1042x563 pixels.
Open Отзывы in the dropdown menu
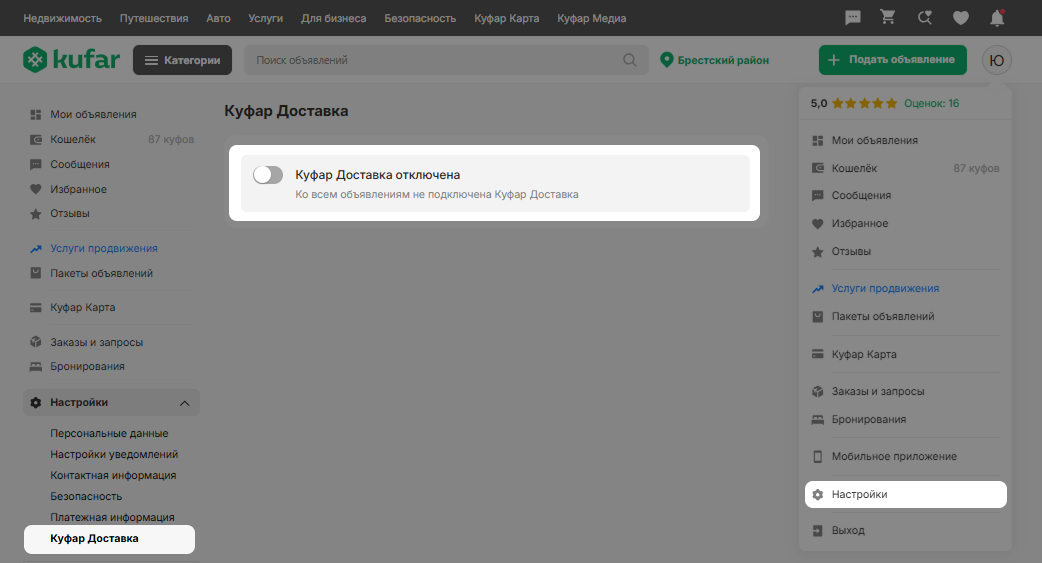tap(851, 251)
